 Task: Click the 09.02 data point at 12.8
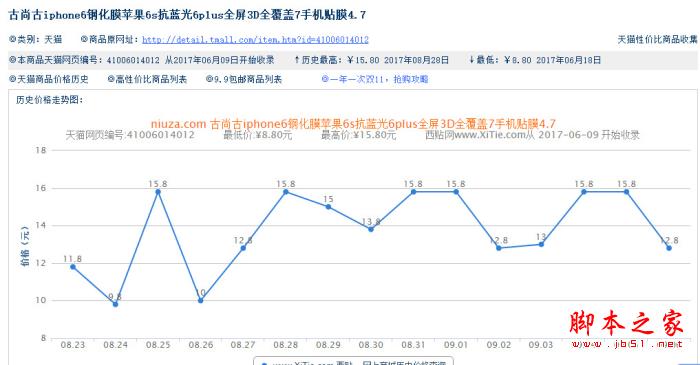coord(499,248)
